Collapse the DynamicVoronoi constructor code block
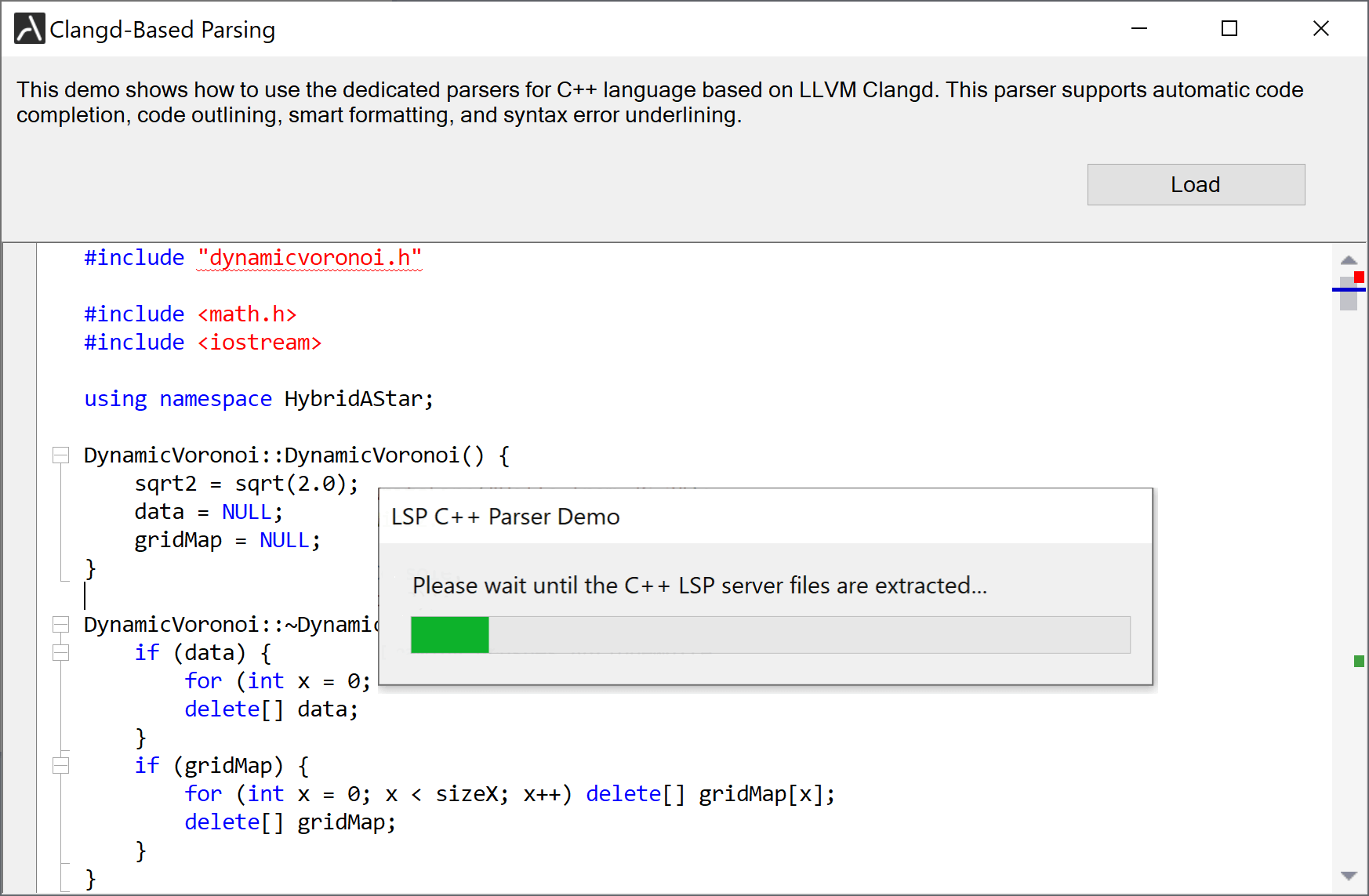 tap(60, 455)
